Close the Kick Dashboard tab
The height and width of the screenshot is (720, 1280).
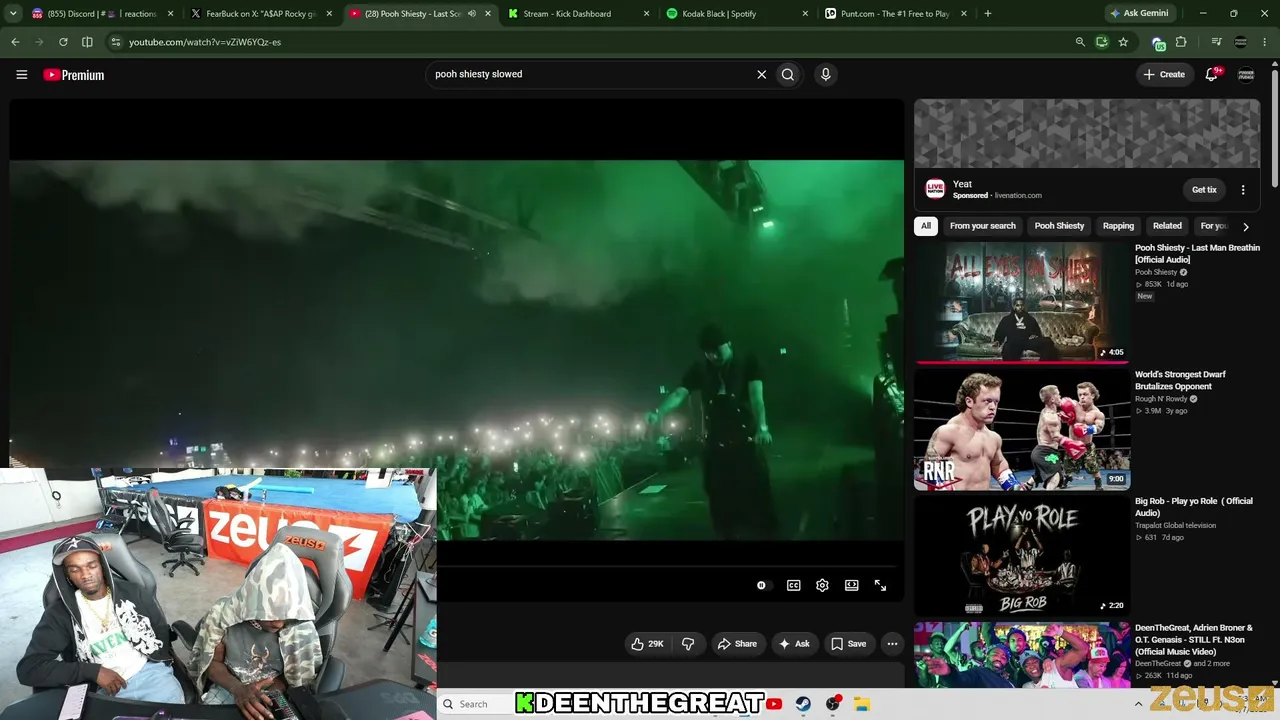646,14
